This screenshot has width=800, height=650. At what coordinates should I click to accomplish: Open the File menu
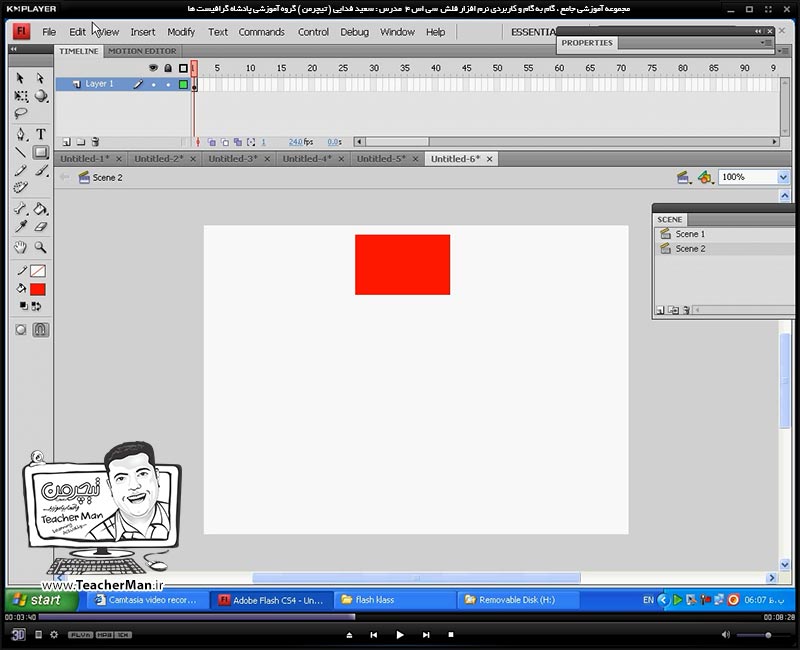point(49,32)
